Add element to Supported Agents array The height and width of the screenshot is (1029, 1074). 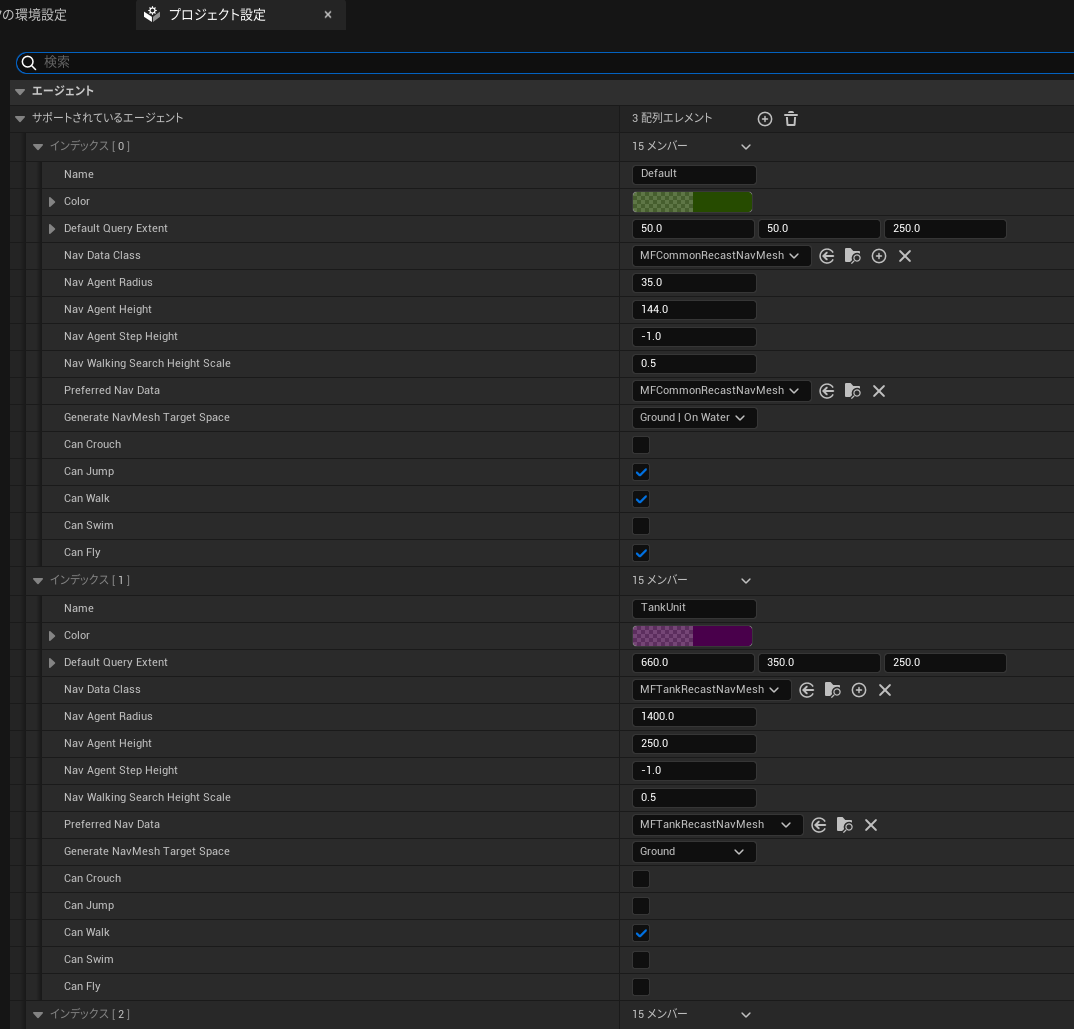[x=764, y=119]
